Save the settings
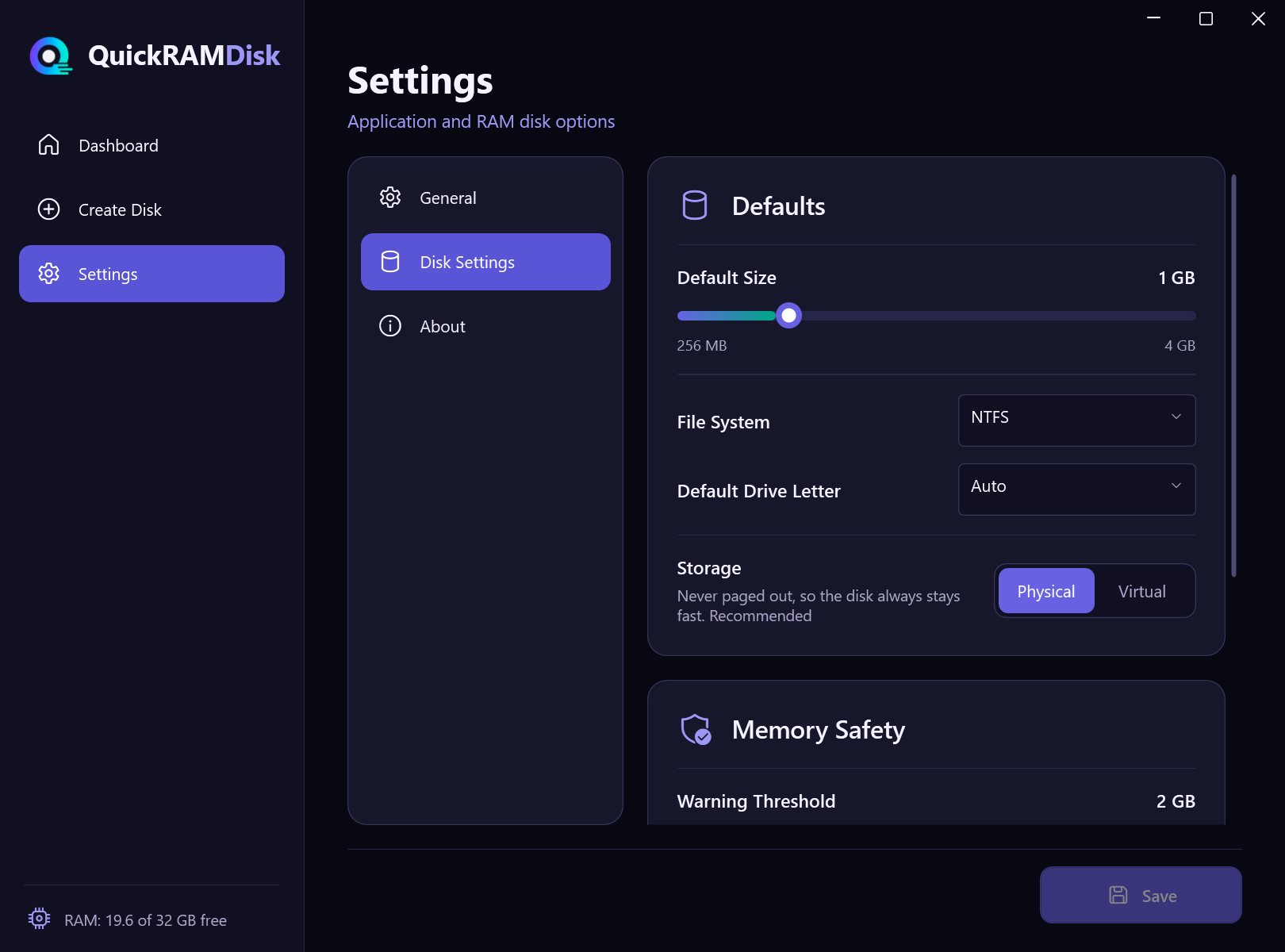The image size is (1285, 952). tap(1141, 895)
